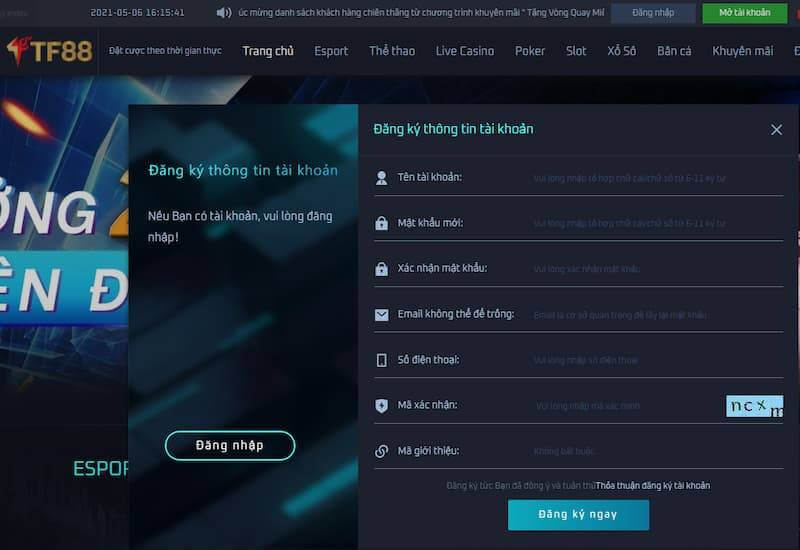
Task: Open Thỏa thuận đăng ký tài khoản link
Action: click(x=652, y=485)
